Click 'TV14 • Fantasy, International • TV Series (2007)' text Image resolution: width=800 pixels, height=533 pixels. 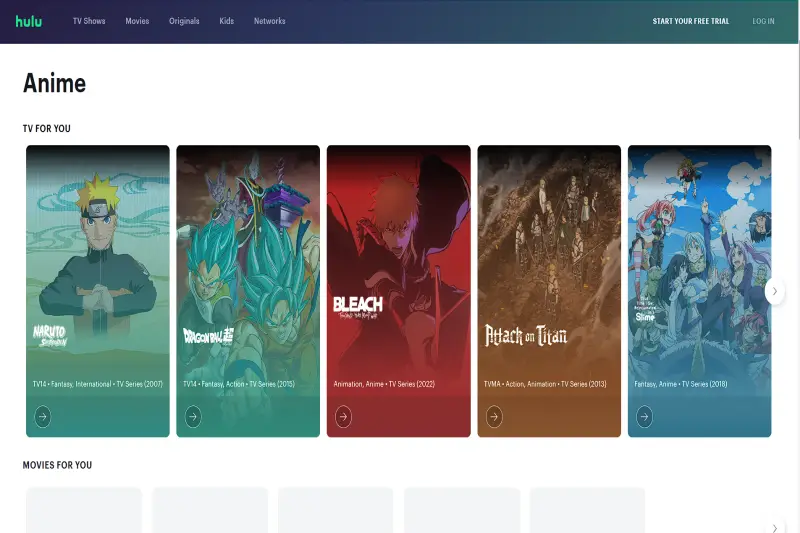[x=98, y=384]
